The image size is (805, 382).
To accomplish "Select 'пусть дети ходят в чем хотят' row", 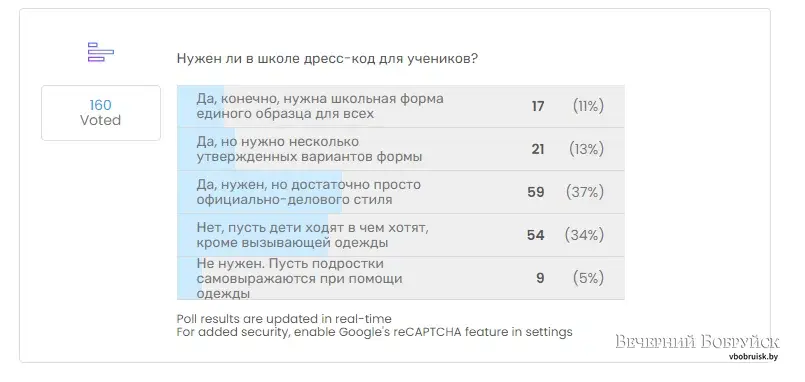I will [400, 235].
